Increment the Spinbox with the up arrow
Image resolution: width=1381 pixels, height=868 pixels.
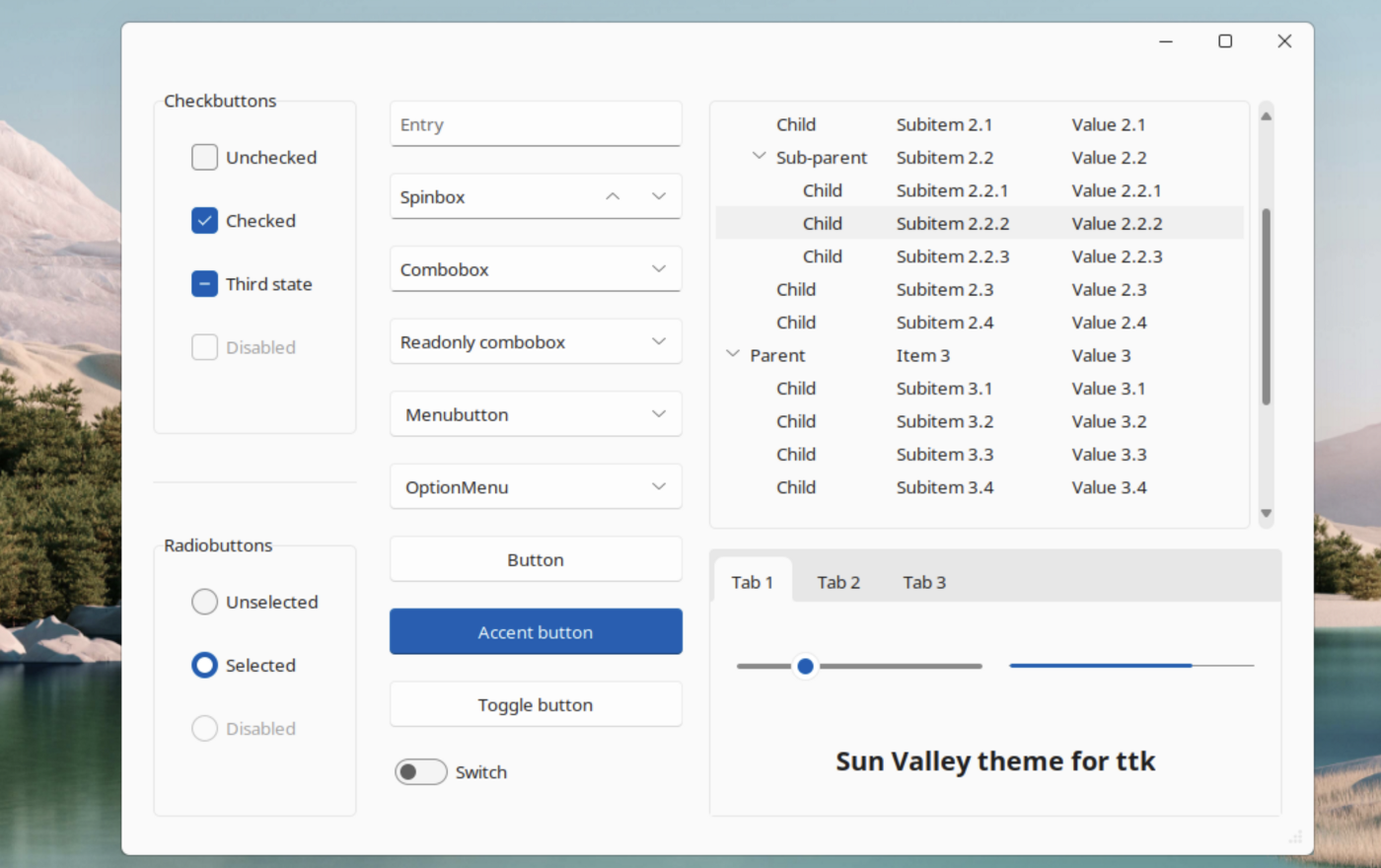pyautogui.click(x=613, y=196)
